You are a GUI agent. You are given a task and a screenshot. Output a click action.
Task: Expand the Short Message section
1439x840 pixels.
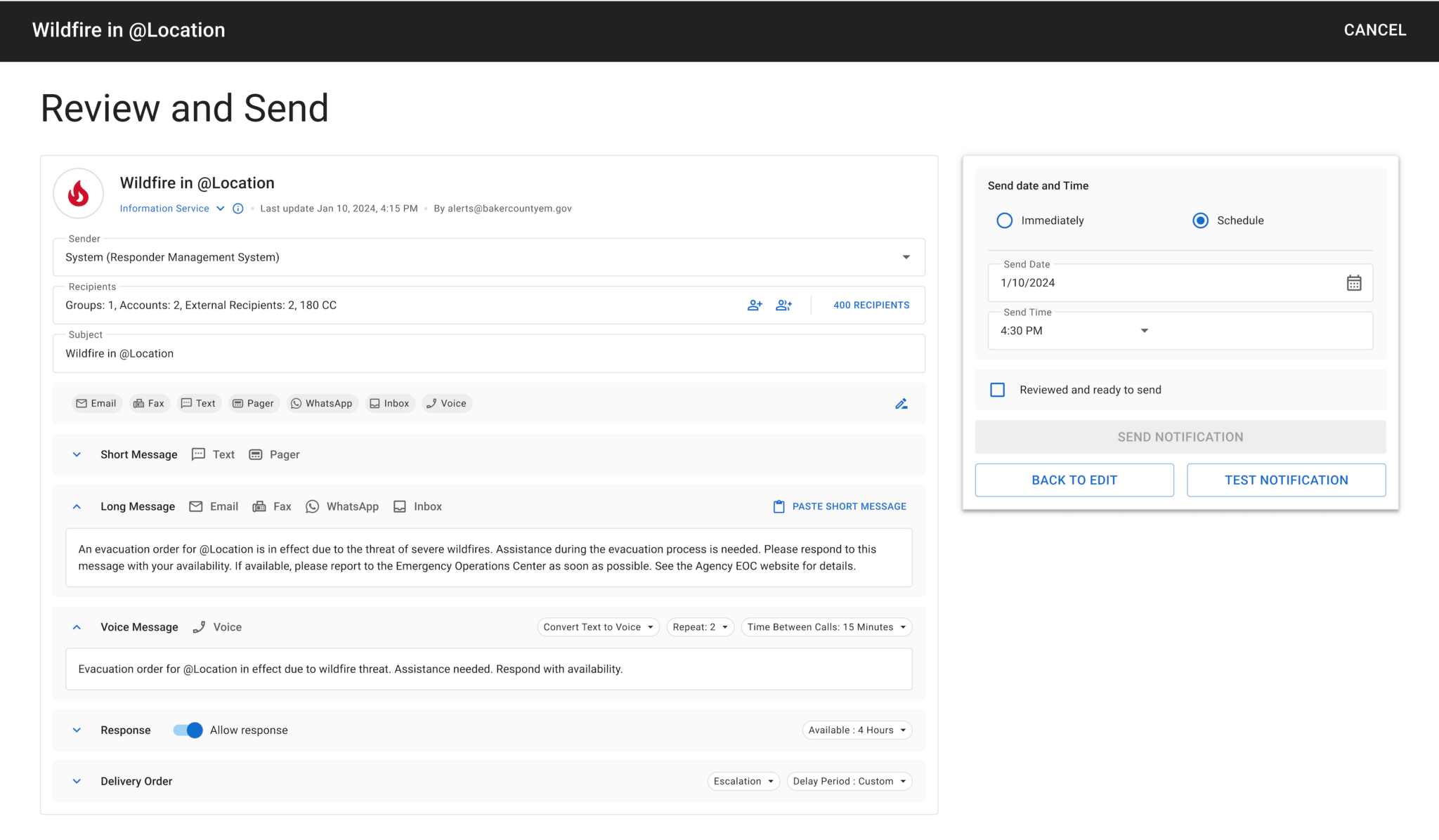(x=77, y=455)
